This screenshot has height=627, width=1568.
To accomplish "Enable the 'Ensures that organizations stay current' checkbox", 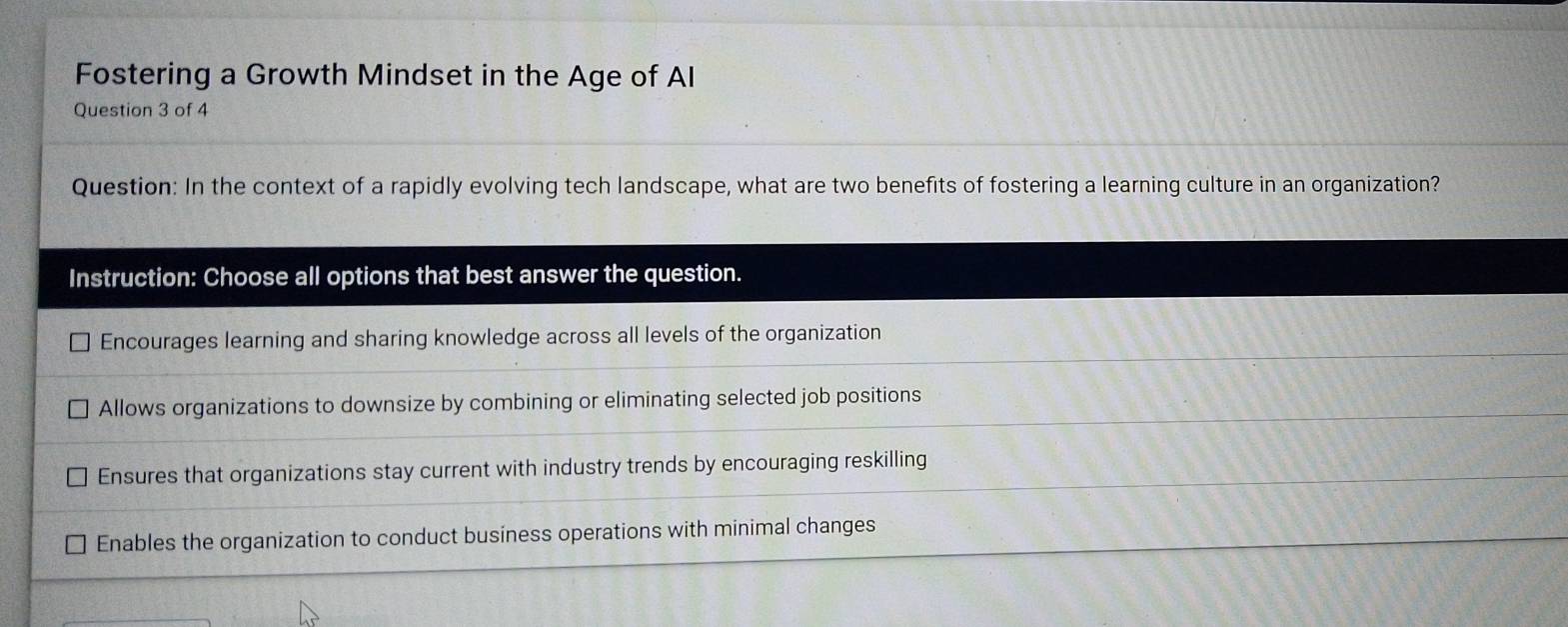I will tap(77, 477).
